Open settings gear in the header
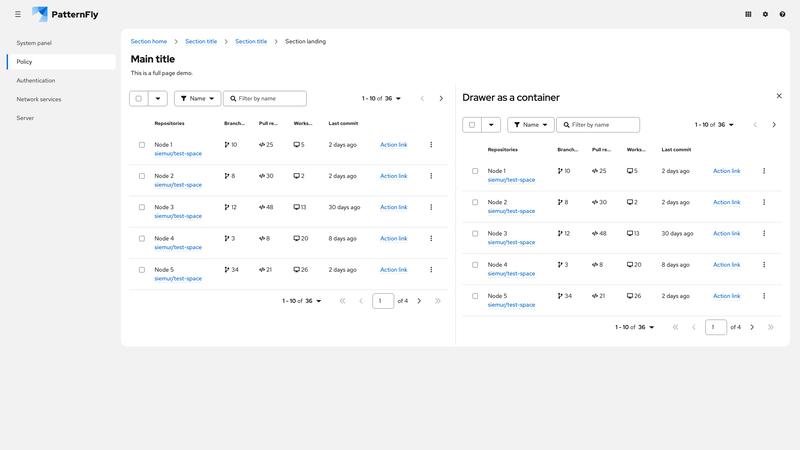 (765, 14)
